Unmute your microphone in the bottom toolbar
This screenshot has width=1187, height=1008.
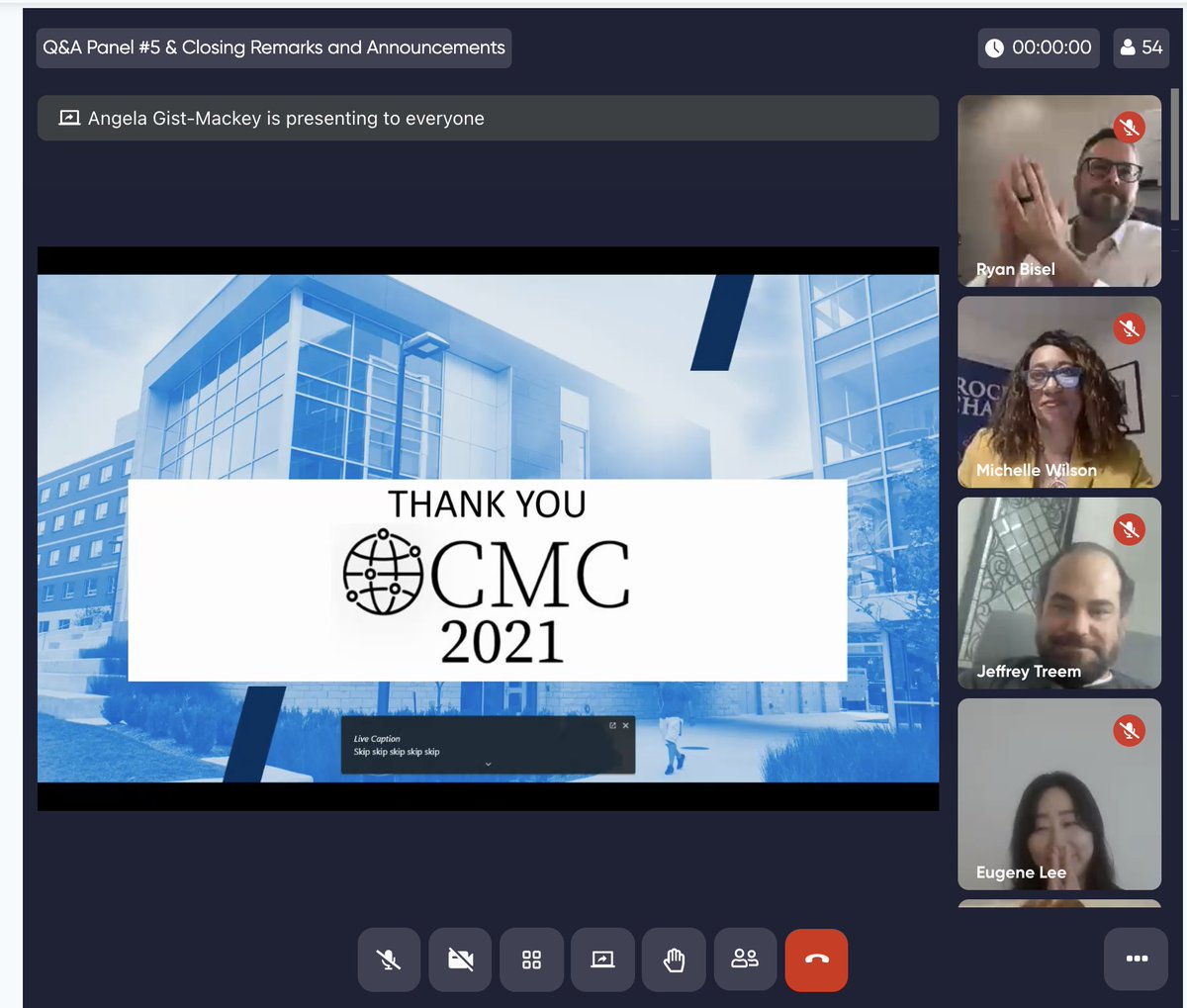click(389, 960)
